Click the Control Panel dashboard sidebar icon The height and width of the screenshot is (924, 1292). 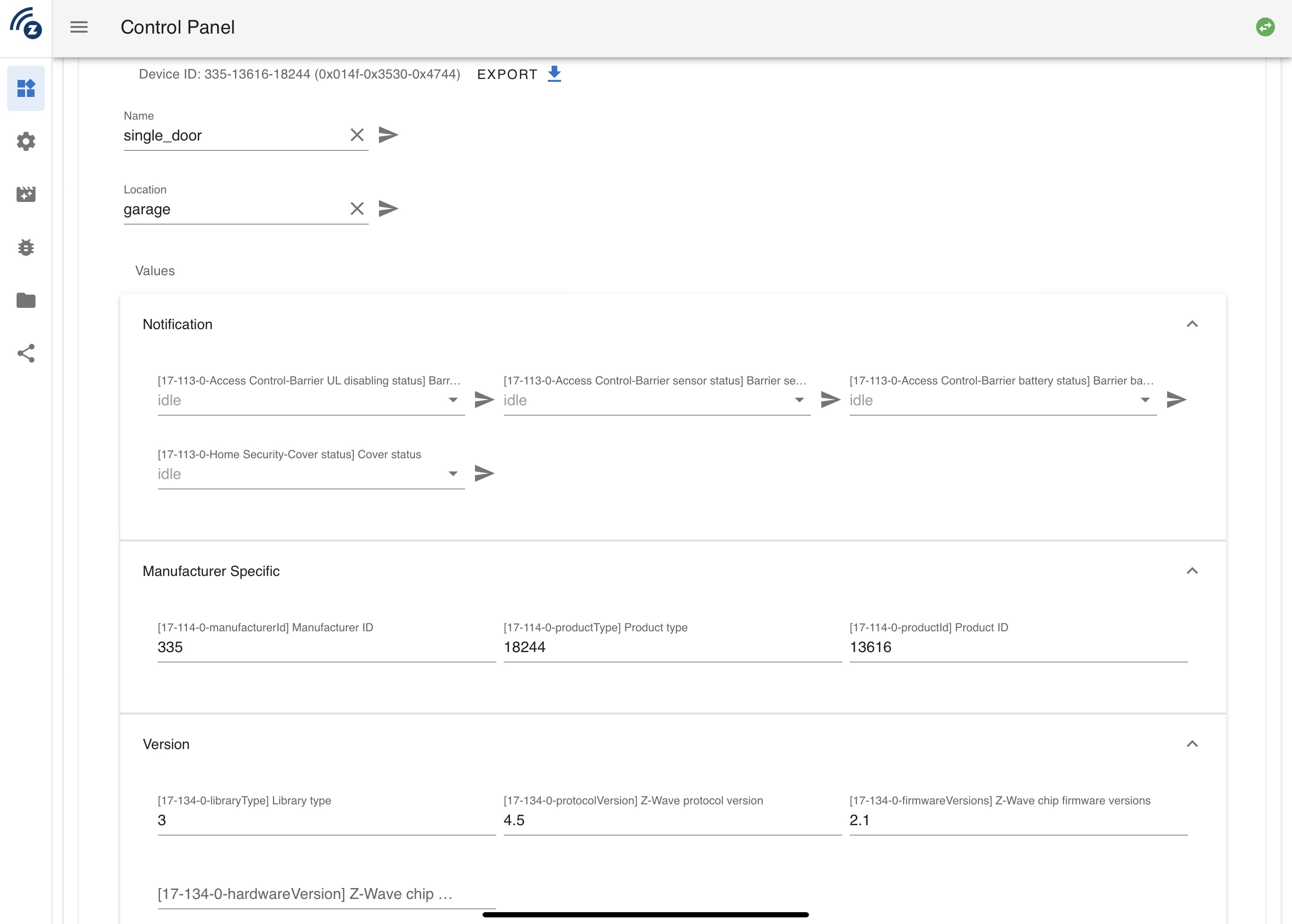click(x=26, y=88)
